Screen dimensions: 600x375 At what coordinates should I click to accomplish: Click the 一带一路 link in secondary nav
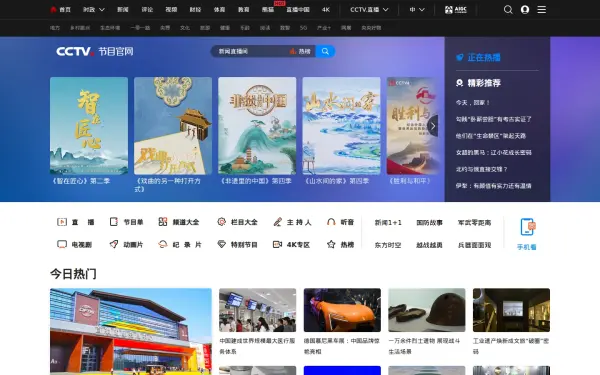coord(140,28)
